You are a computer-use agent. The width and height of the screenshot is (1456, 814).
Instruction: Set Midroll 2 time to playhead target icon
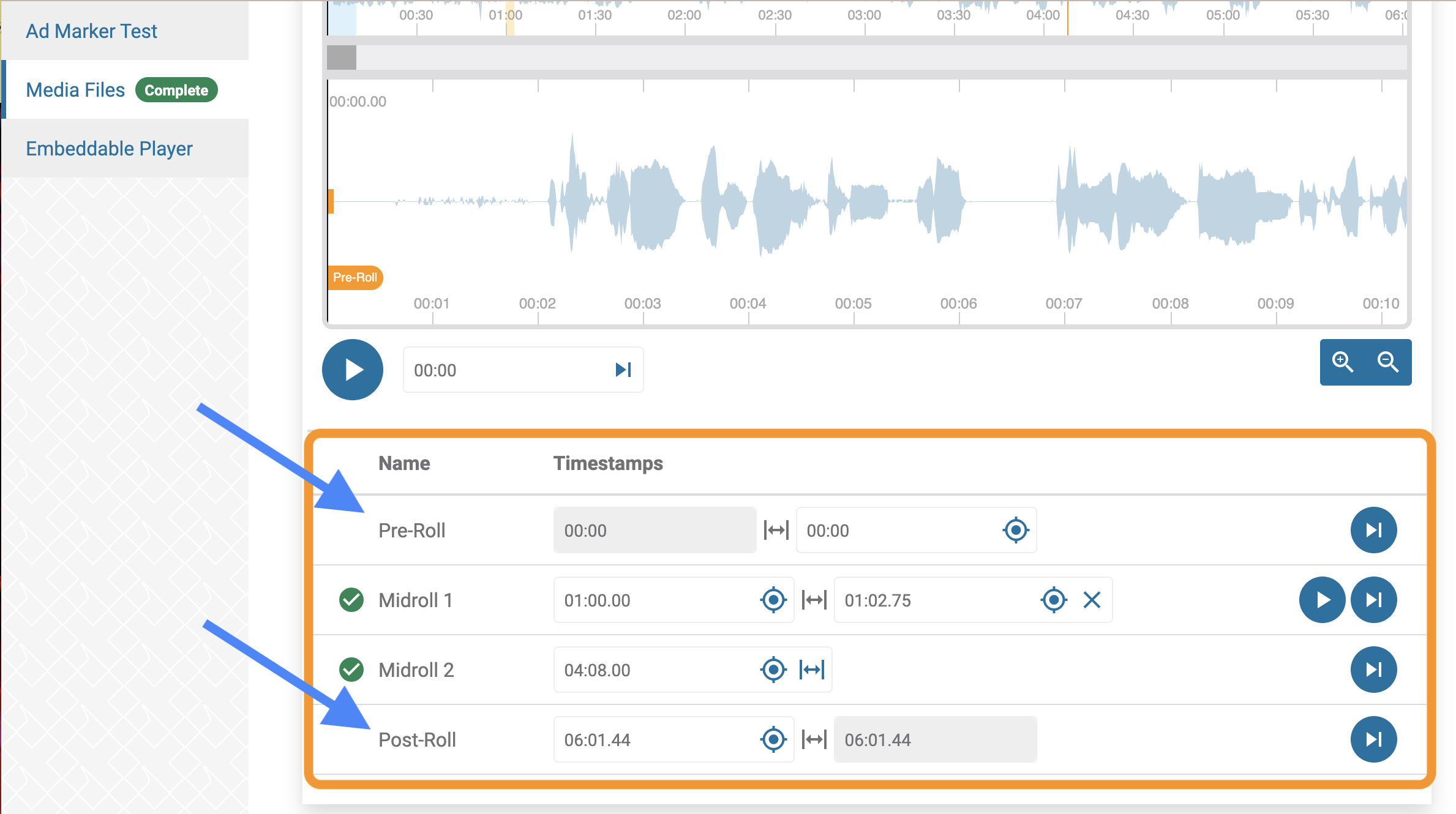773,670
